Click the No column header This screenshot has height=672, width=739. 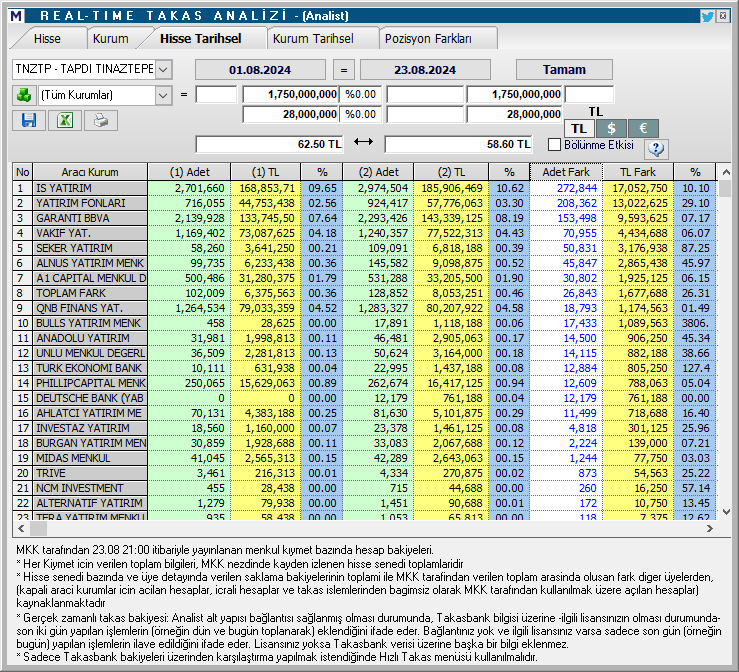pyautogui.click(x=23, y=172)
